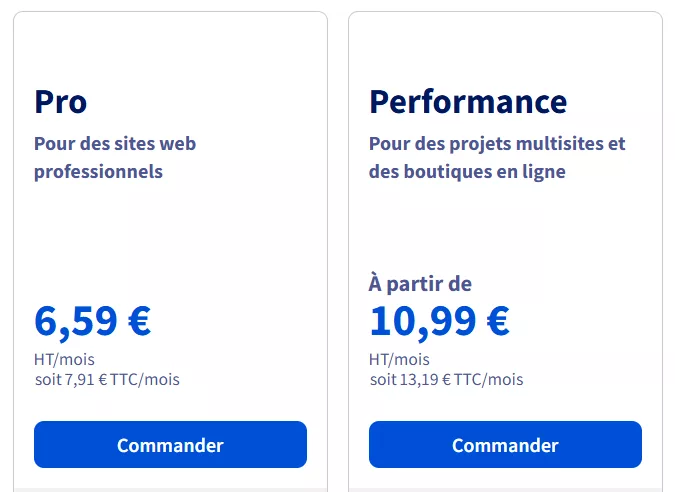Select the Pro plan heading
Screen dimensions: 675x492
[61, 101]
